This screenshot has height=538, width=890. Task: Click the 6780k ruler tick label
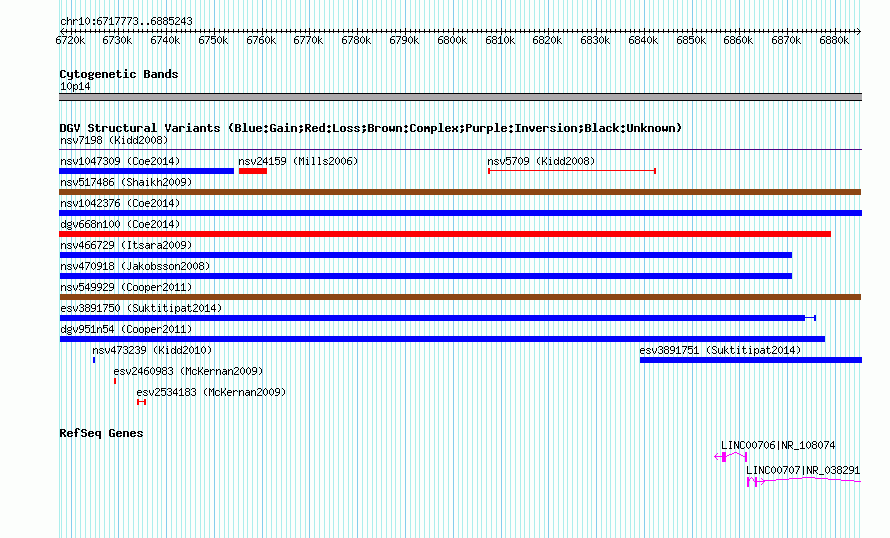click(356, 41)
